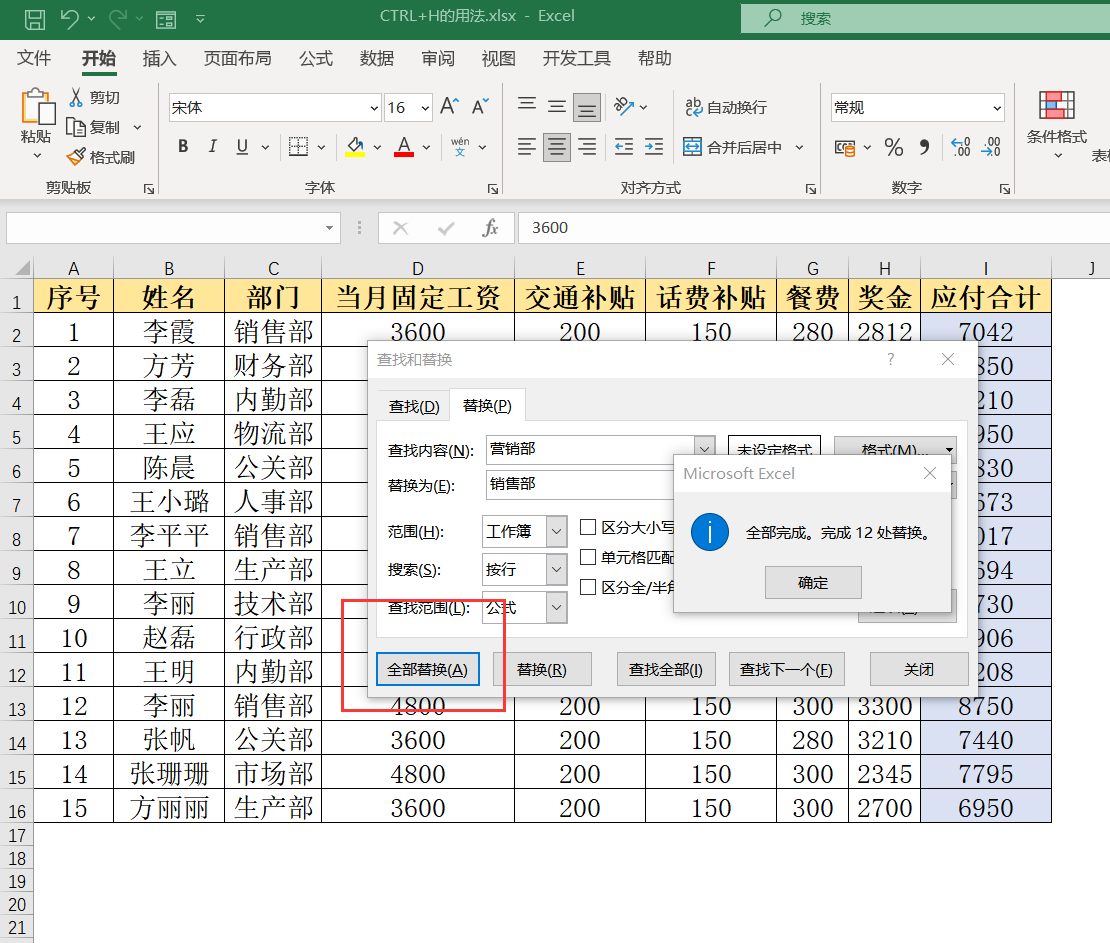
Task: Align text to the right
Action: coord(587,147)
